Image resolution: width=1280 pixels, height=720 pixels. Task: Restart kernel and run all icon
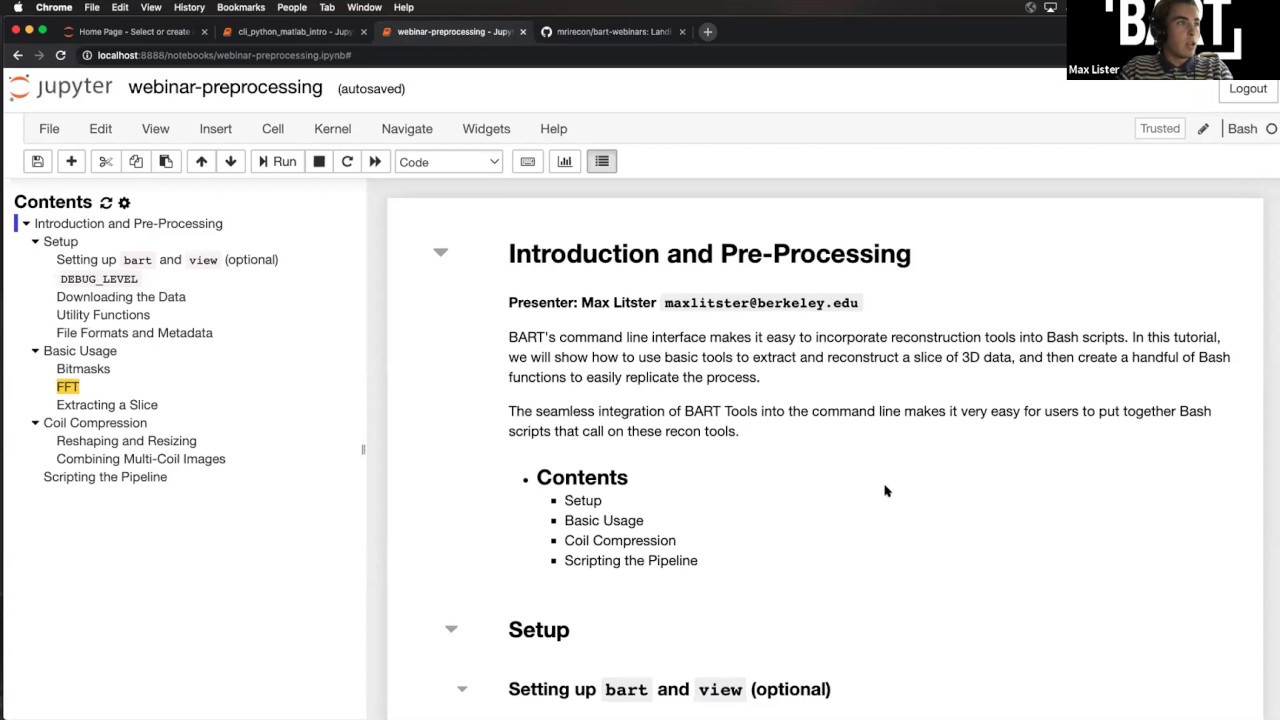click(375, 162)
